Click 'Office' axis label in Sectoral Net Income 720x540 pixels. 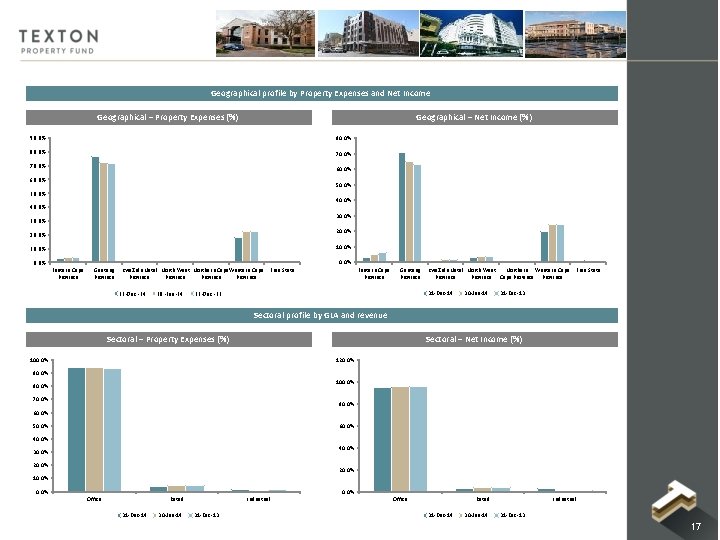400,499
